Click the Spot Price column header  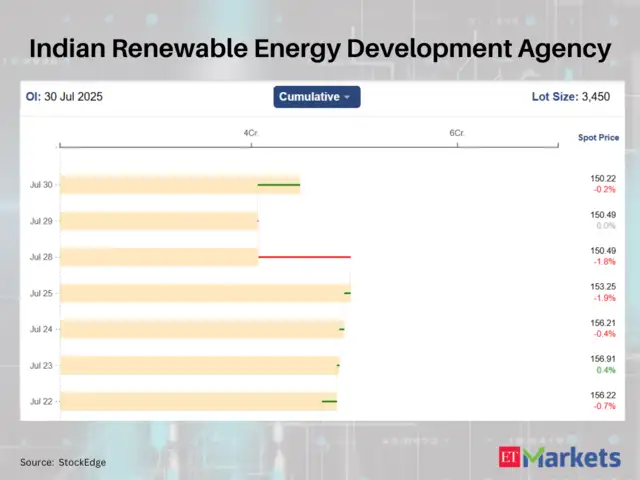598,137
